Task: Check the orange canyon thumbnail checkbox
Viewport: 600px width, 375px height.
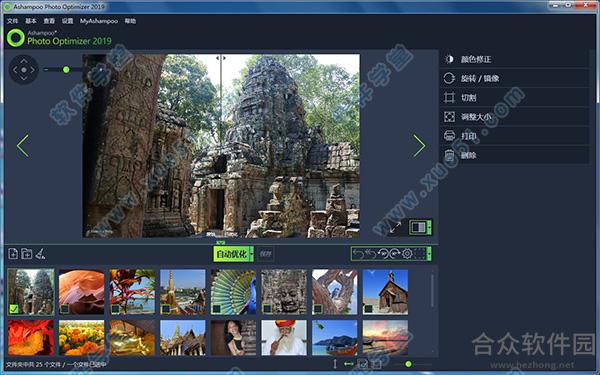Action: (64, 308)
